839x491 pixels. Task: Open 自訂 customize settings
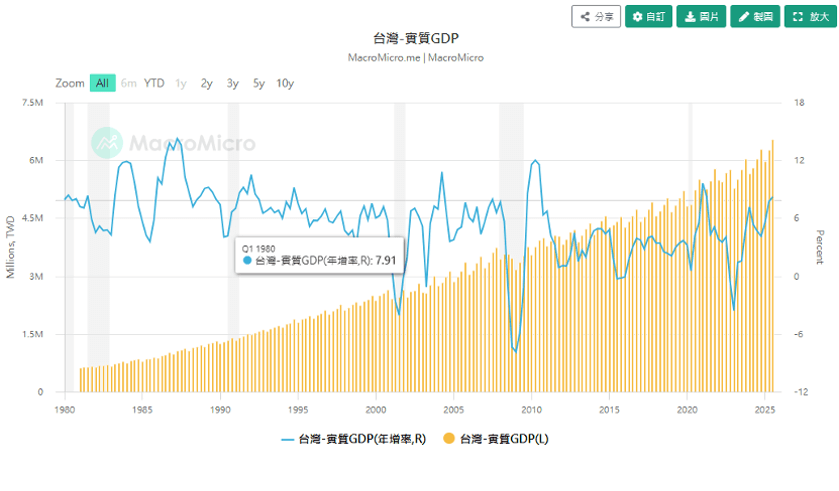[x=648, y=17]
